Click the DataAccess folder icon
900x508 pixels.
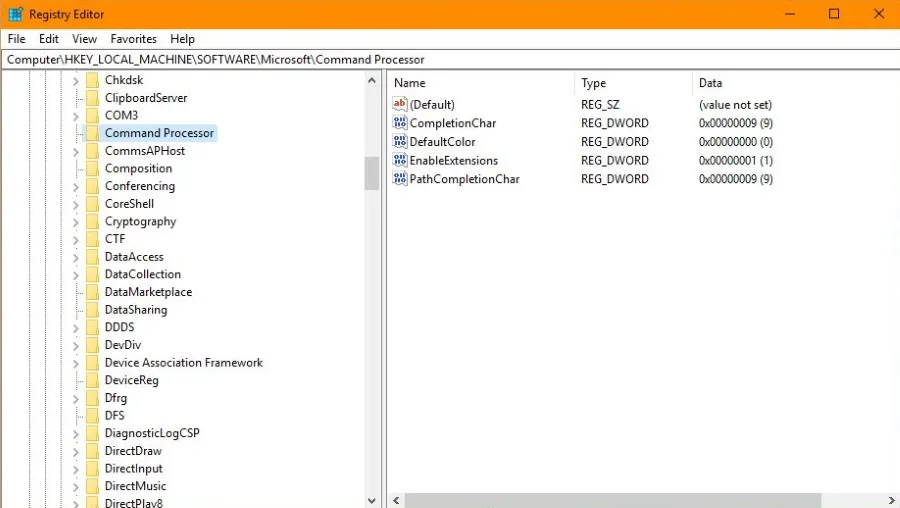pyautogui.click(x=92, y=257)
